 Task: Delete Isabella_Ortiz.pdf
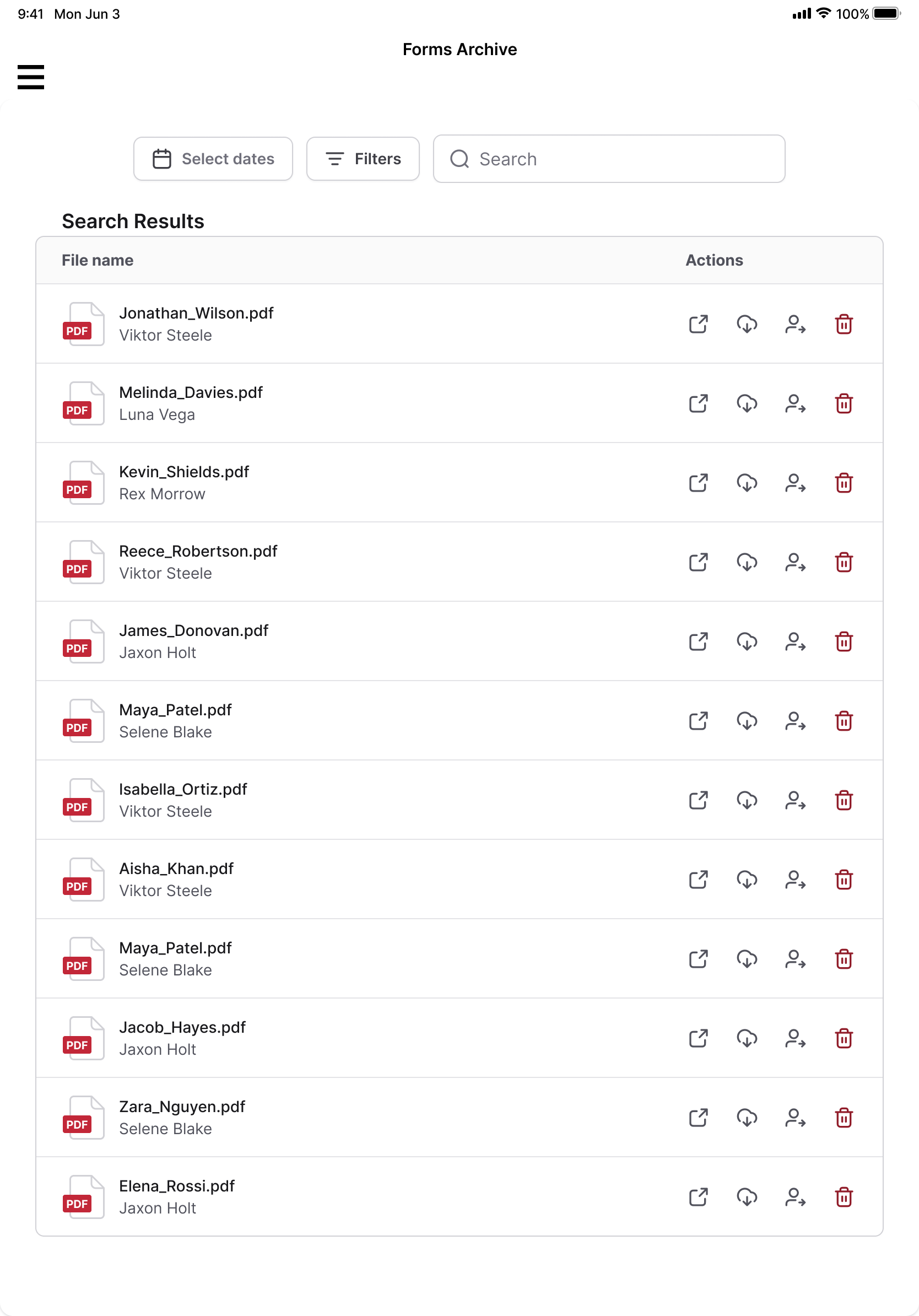click(844, 801)
